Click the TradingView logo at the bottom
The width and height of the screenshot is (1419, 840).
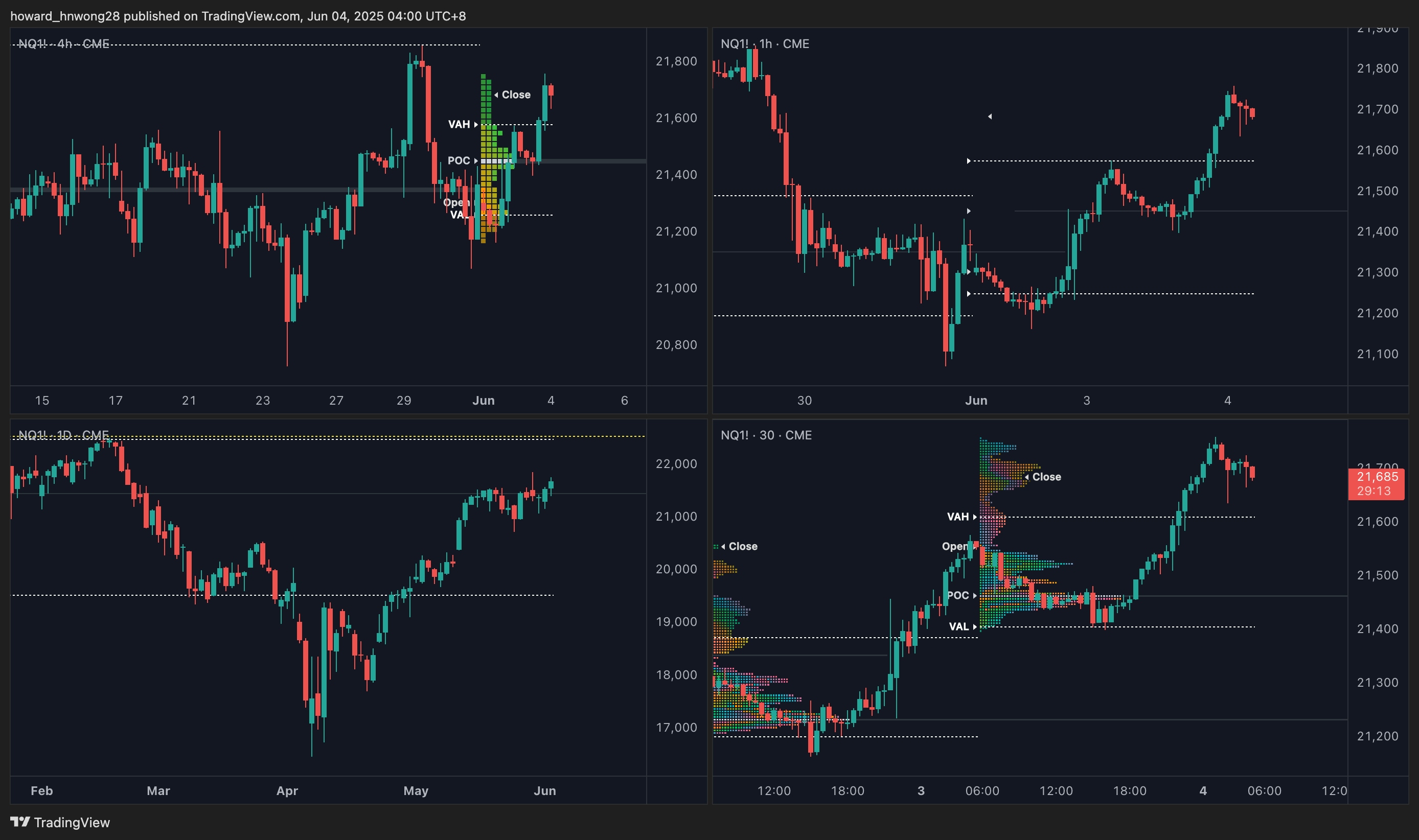tap(60, 822)
